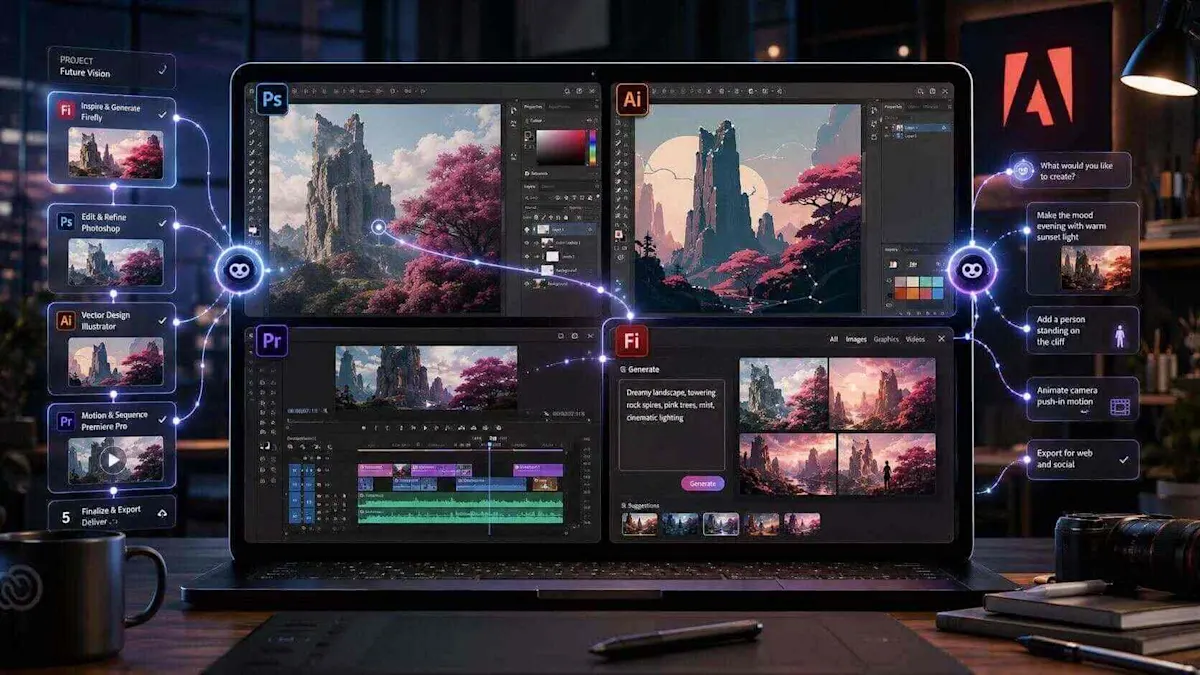
Task: Click the film strip icon in 'Animate camera' card
Action: click(1119, 407)
